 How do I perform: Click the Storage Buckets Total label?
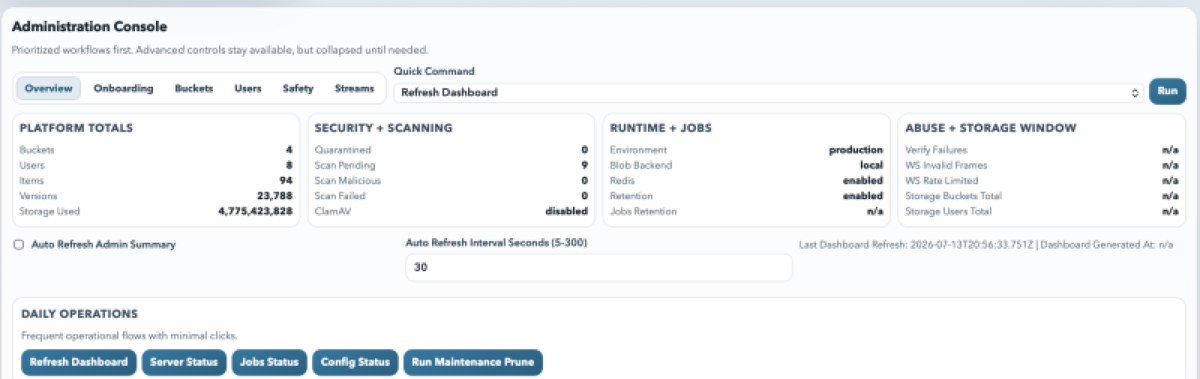tap(954, 196)
